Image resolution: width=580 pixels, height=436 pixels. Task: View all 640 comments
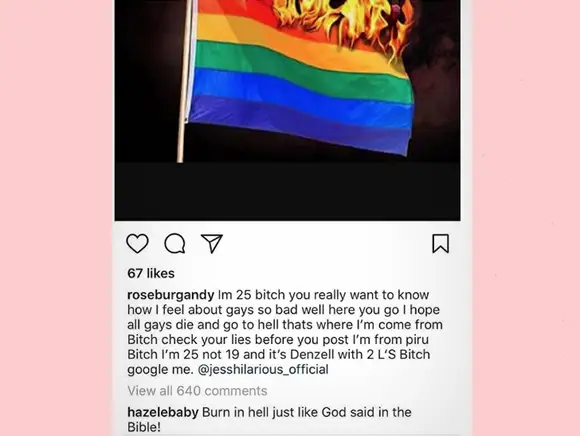(197, 391)
